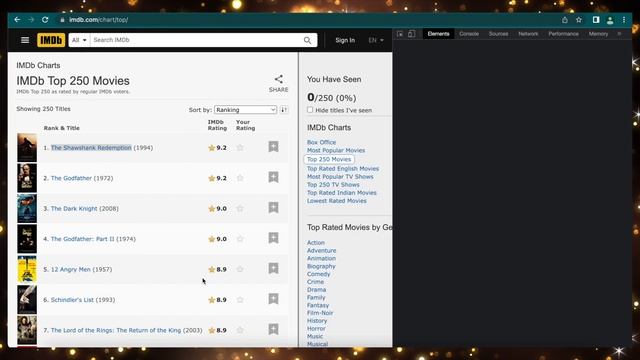
Task: Check Hide titles I've seen
Action: click(310, 110)
